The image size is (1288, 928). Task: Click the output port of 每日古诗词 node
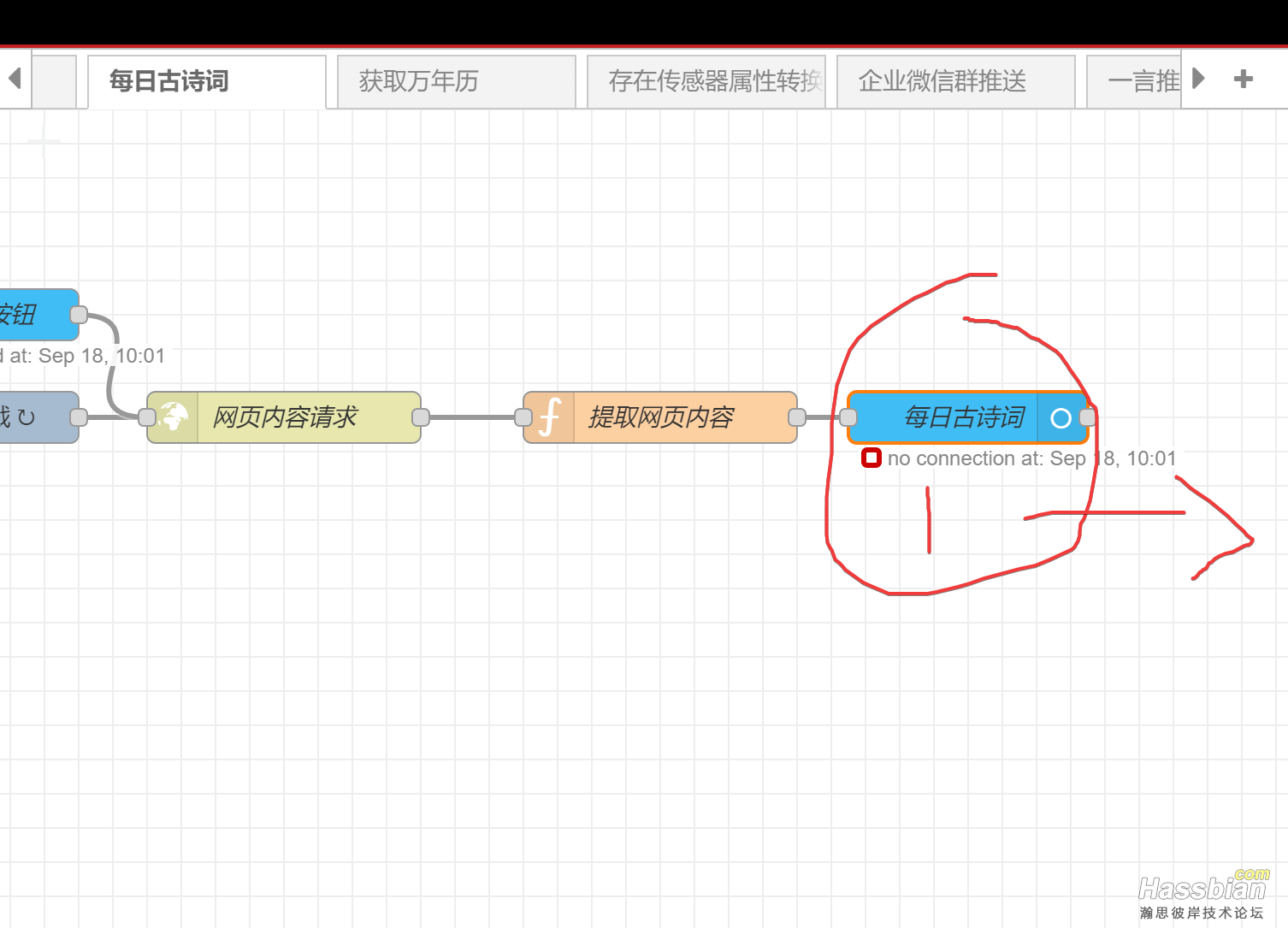click(x=1088, y=417)
